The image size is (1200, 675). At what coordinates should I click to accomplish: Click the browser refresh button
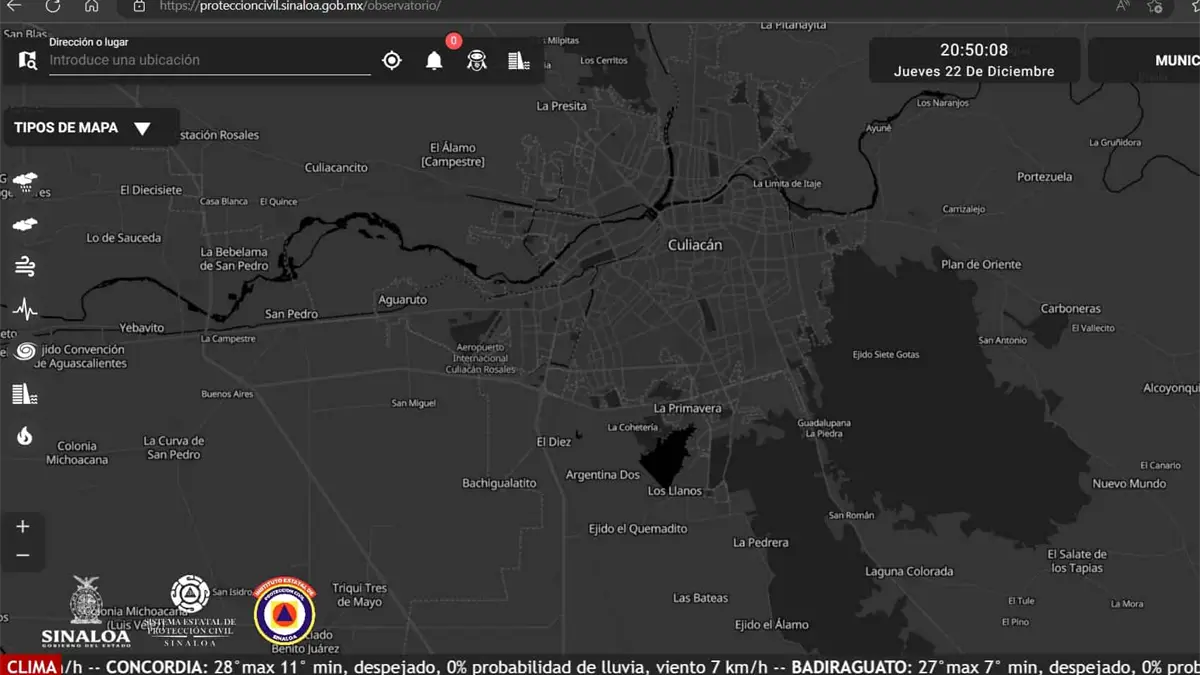tap(53, 6)
